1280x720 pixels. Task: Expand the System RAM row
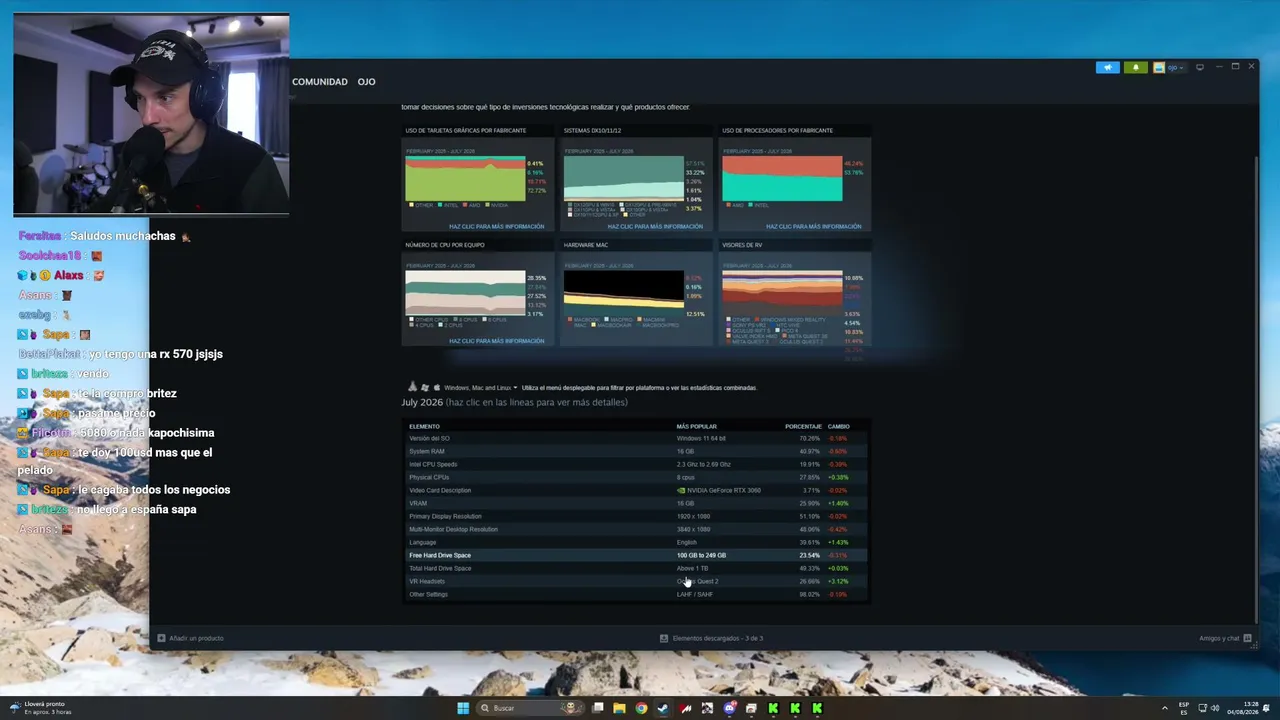tap(636, 451)
